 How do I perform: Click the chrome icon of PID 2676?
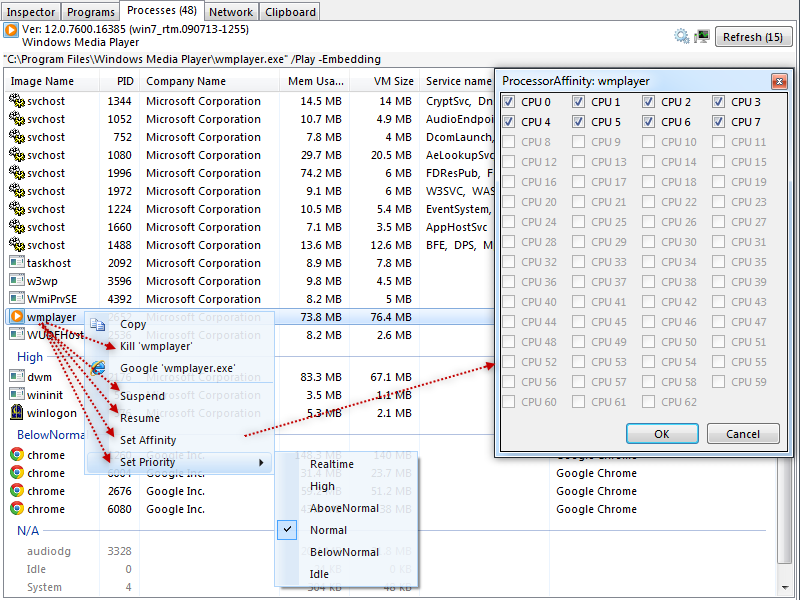coord(17,491)
